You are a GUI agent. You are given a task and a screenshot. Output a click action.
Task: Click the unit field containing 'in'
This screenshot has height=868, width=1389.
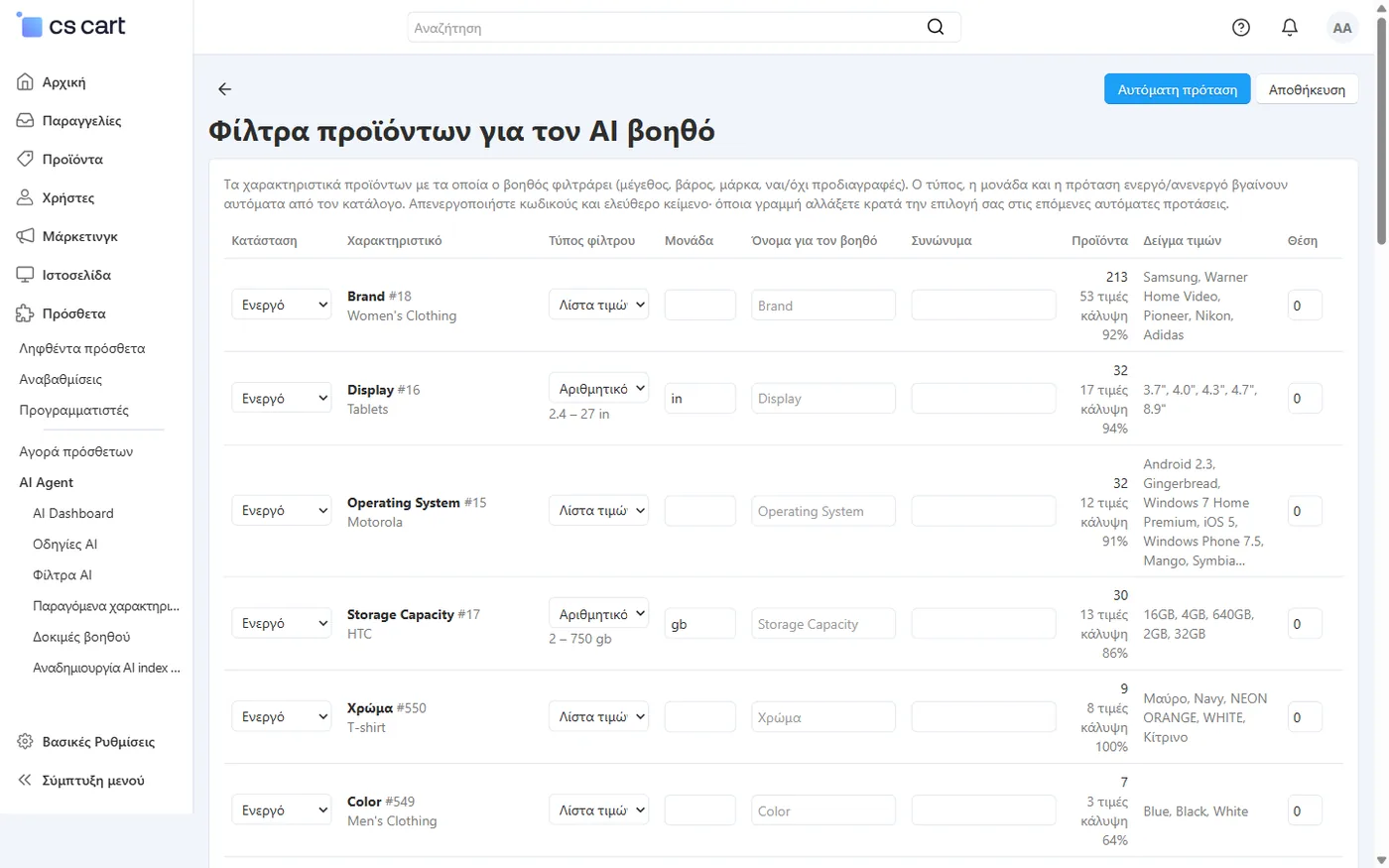tap(700, 398)
